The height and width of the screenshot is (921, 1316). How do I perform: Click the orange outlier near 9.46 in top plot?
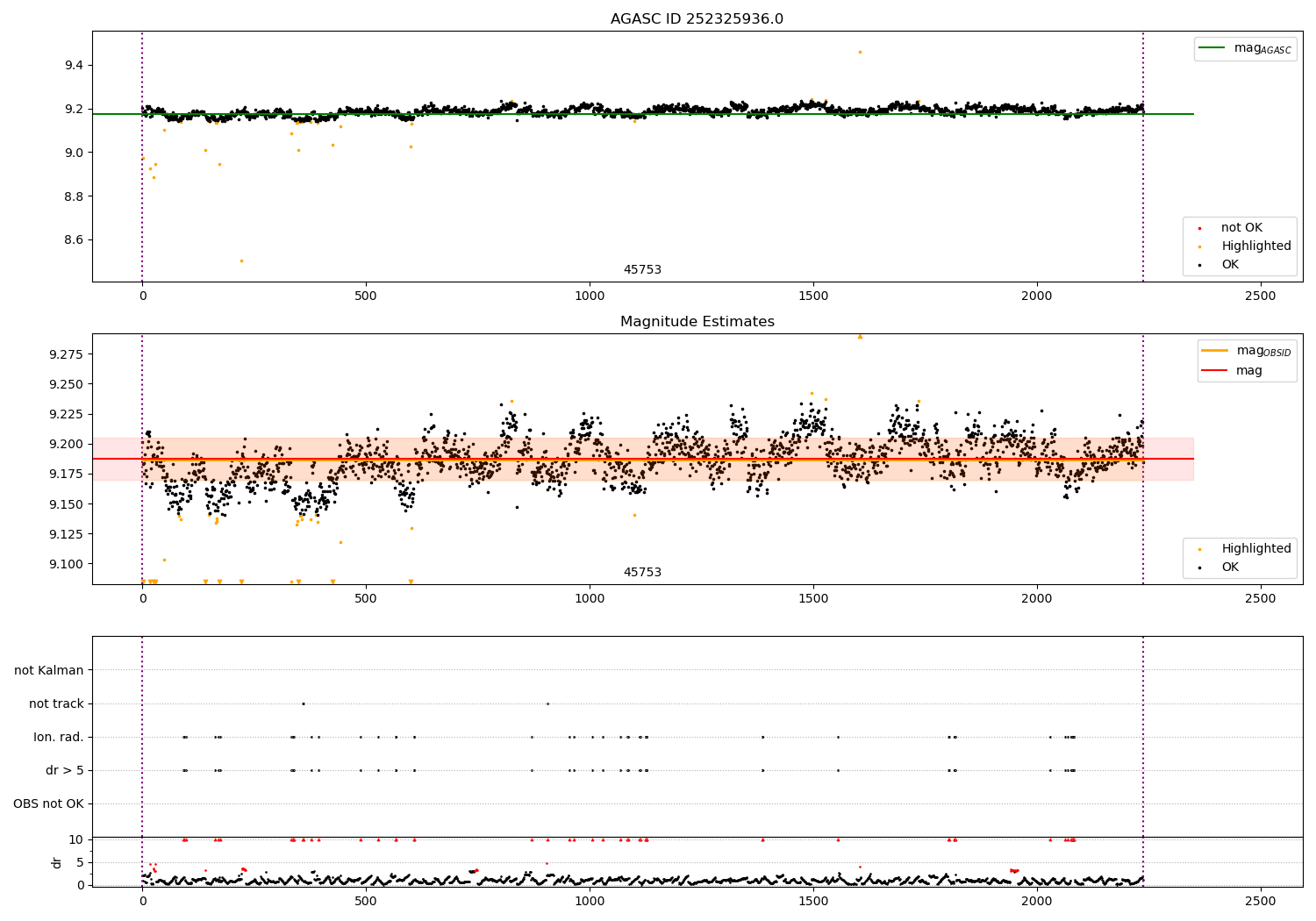(x=860, y=52)
